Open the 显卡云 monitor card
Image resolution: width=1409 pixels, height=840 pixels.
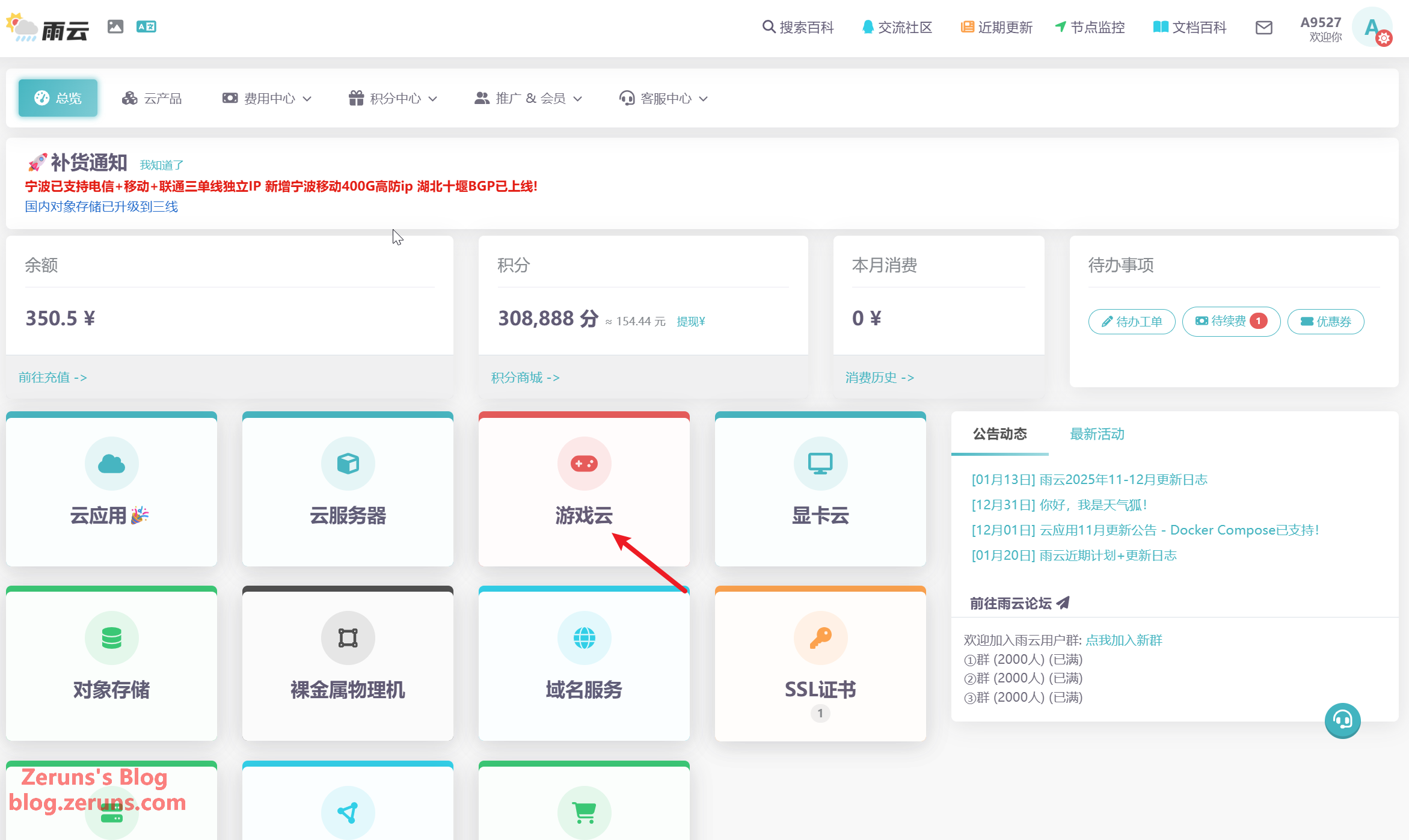pyautogui.click(x=820, y=488)
